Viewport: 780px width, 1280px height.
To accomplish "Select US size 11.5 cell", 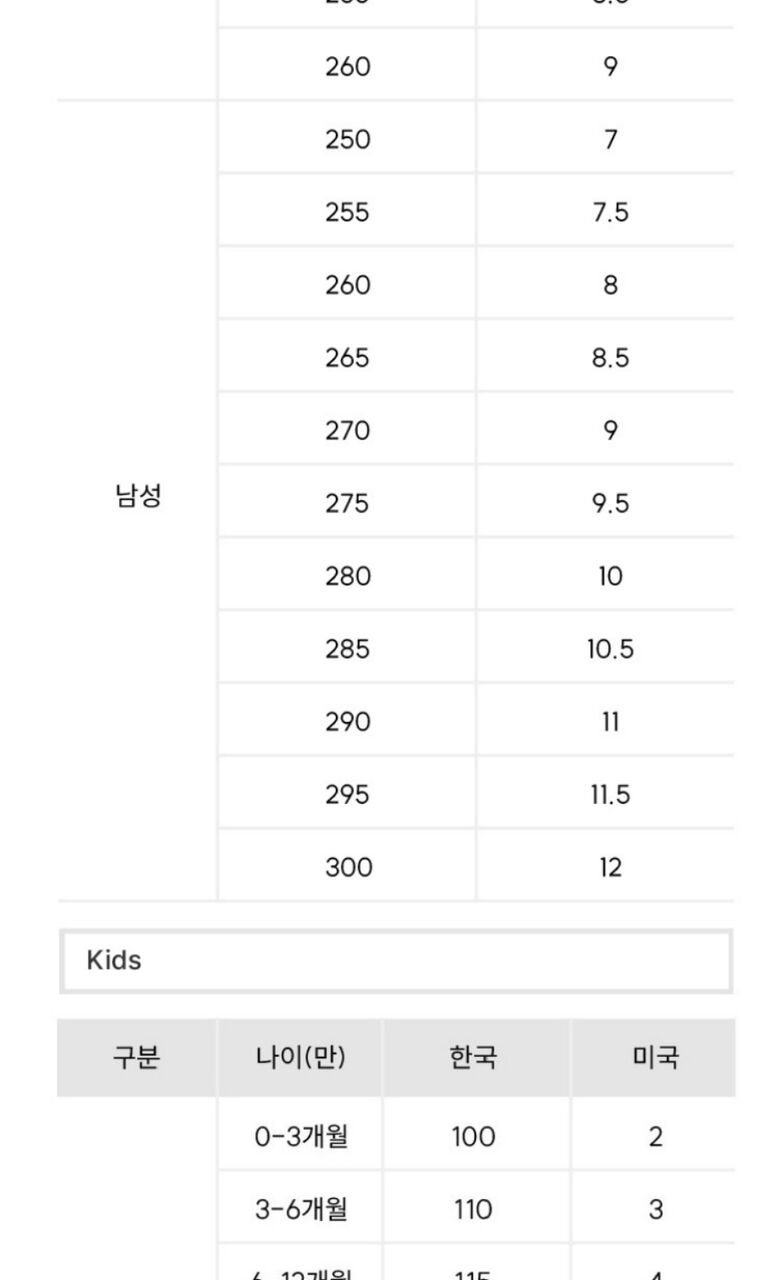I will tap(610, 795).
